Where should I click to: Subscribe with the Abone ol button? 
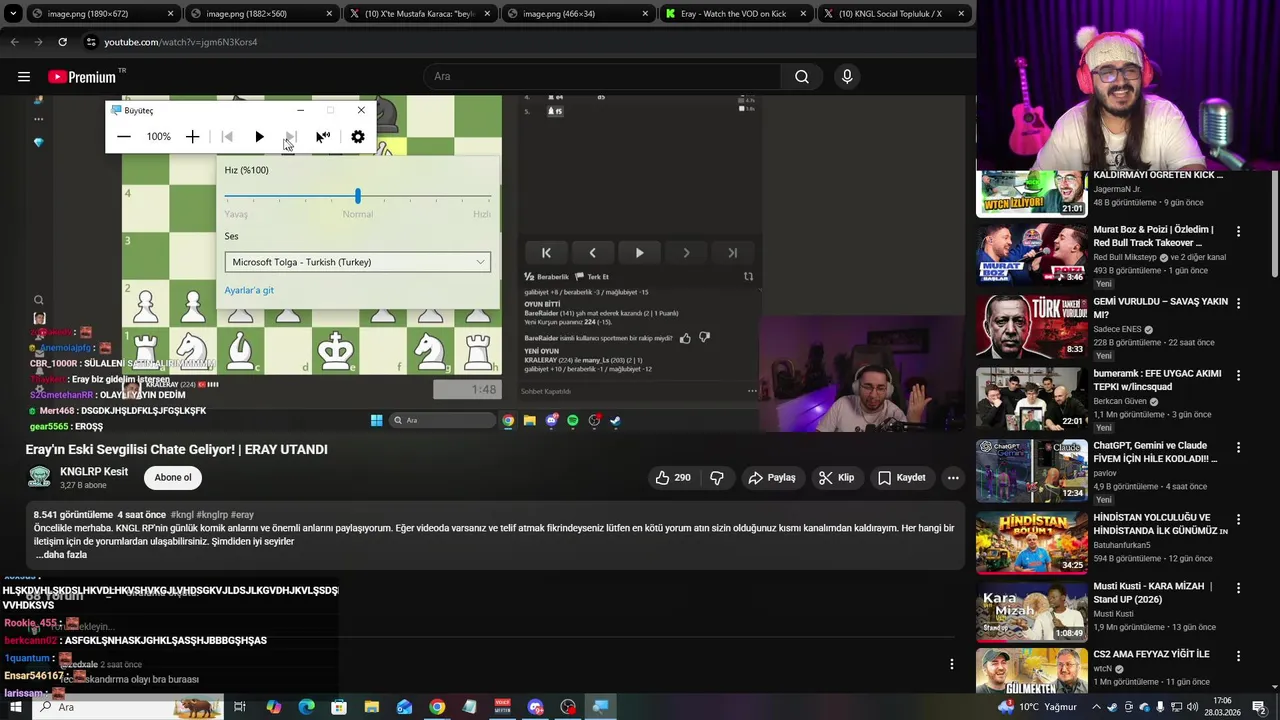point(173,477)
